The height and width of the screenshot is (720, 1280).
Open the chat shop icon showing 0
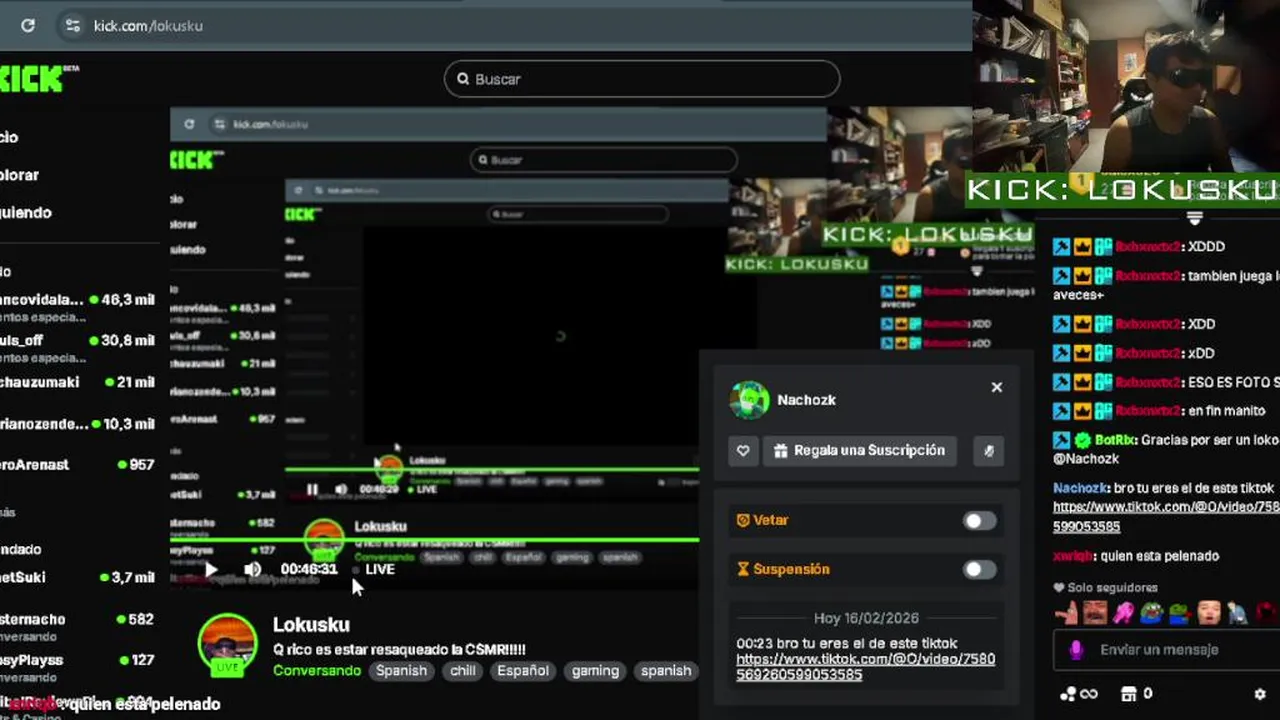(1137, 694)
